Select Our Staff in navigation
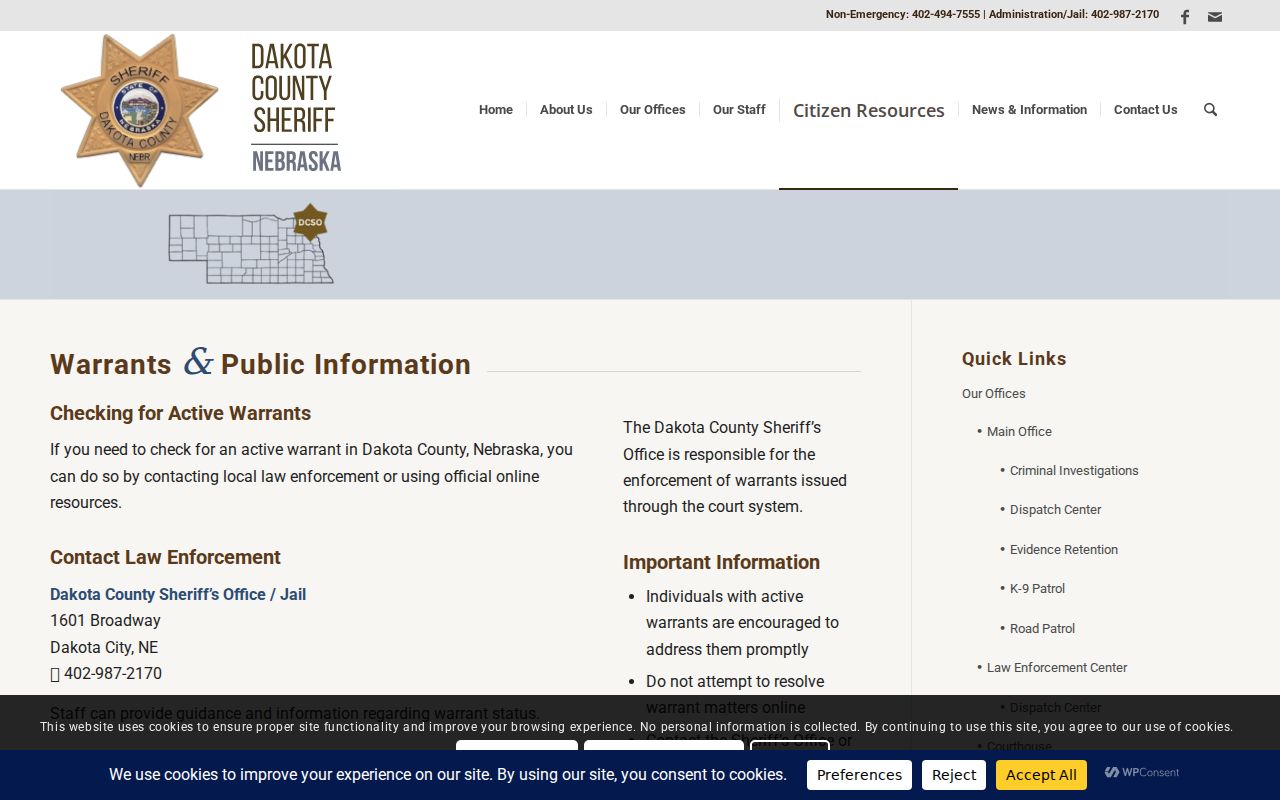The image size is (1280, 800). pos(739,110)
